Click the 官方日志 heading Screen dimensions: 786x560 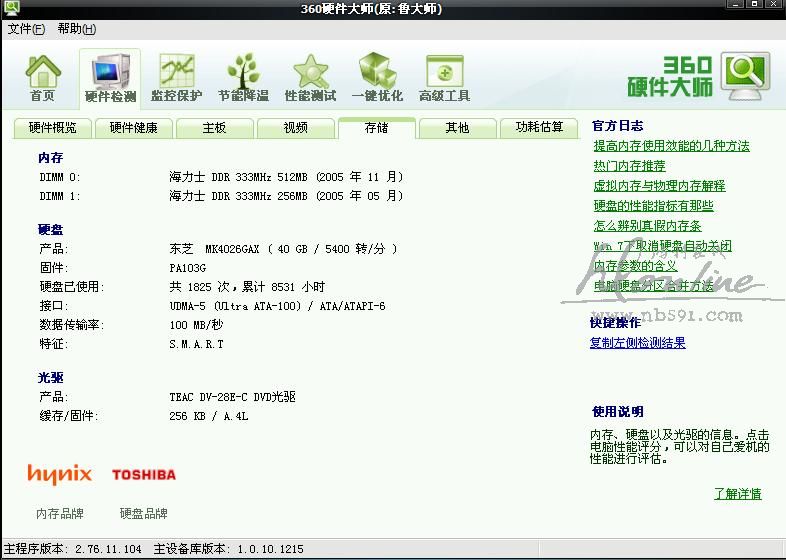click(618, 126)
